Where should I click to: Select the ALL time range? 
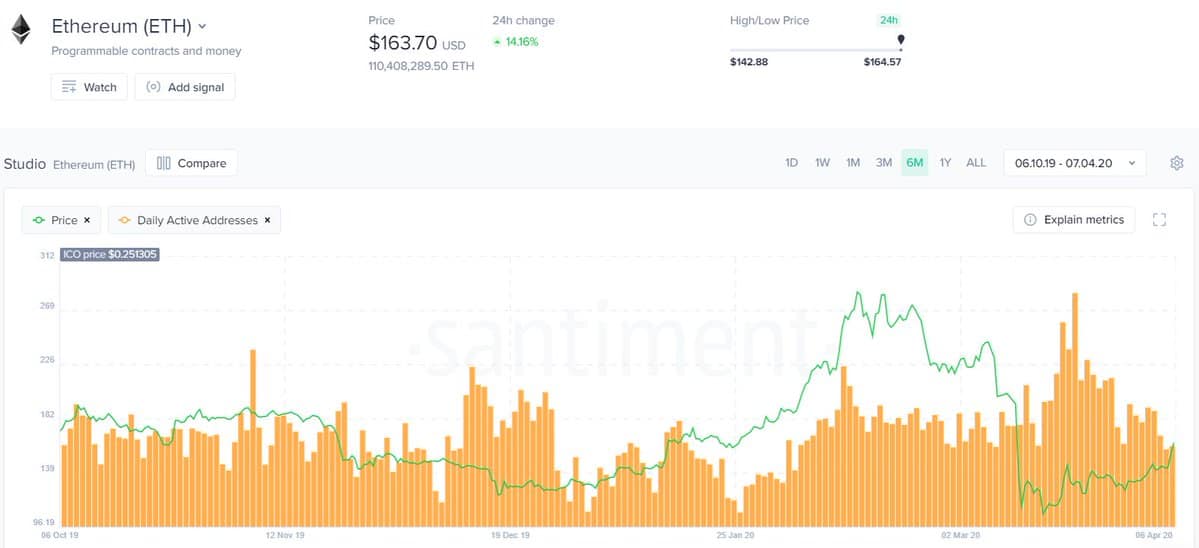(976, 163)
